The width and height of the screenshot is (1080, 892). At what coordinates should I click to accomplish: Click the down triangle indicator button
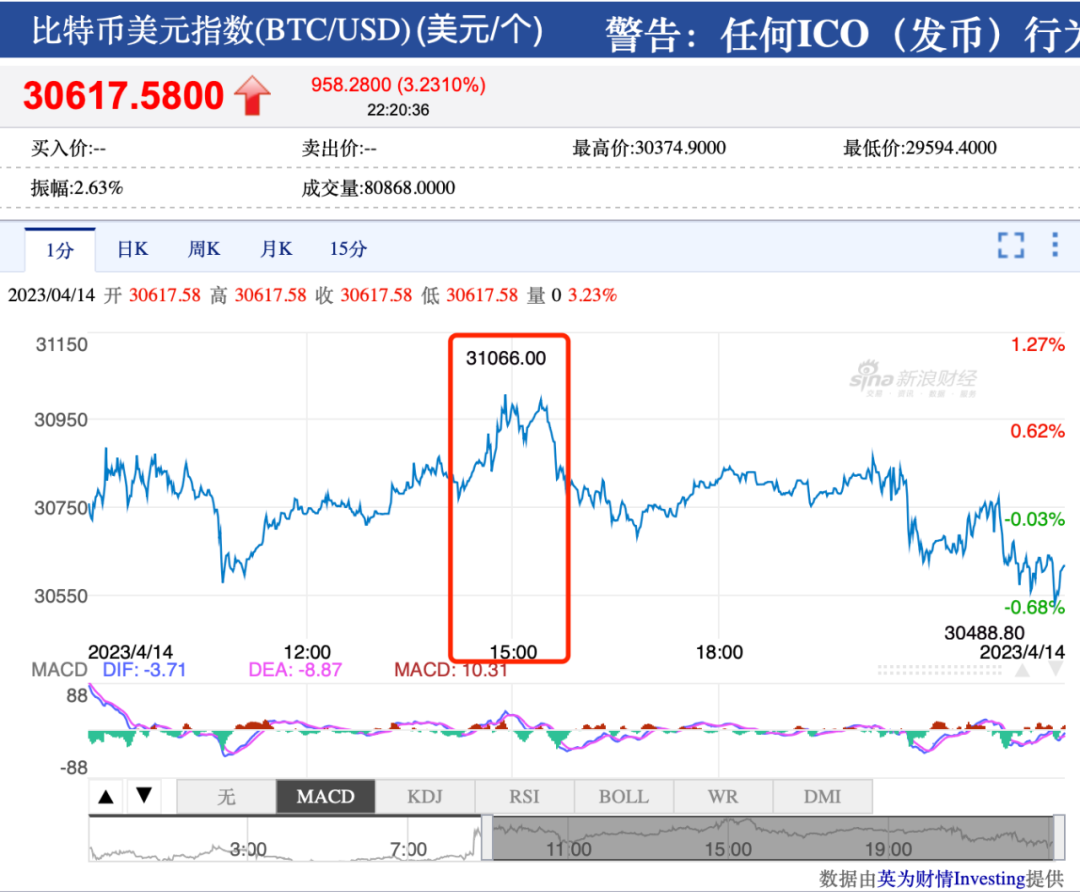coord(143,796)
